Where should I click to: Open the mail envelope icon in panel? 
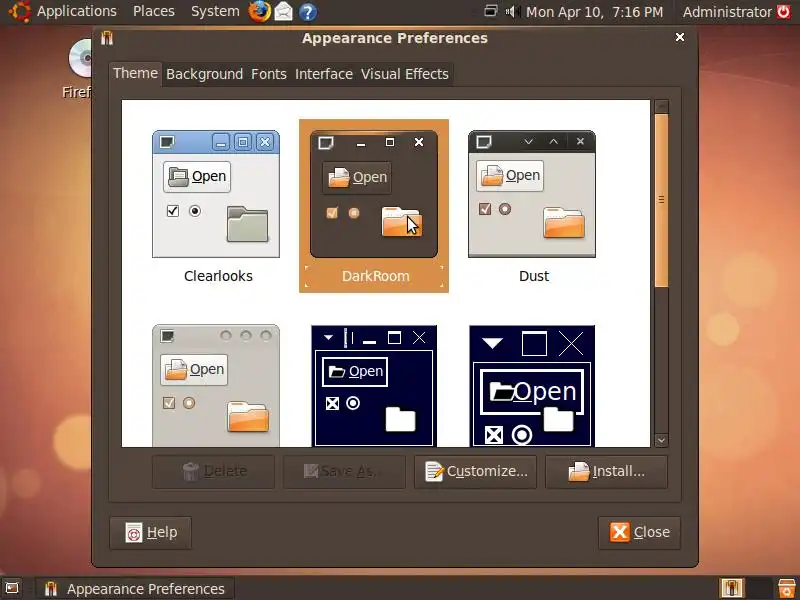point(284,12)
